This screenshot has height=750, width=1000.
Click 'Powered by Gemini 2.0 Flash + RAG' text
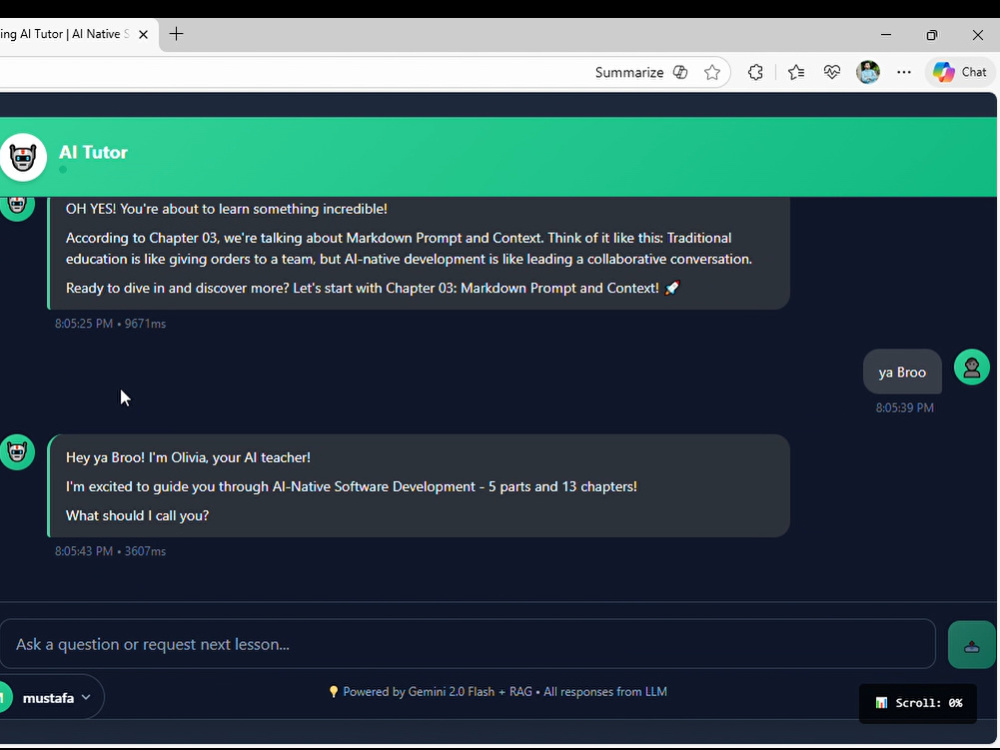pyautogui.click(x=438, y=692)
